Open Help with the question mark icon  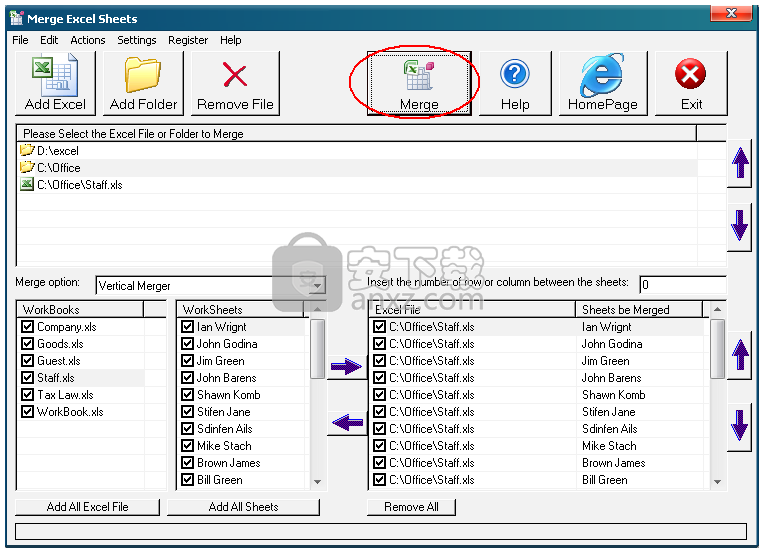click(x=515, y=83)
